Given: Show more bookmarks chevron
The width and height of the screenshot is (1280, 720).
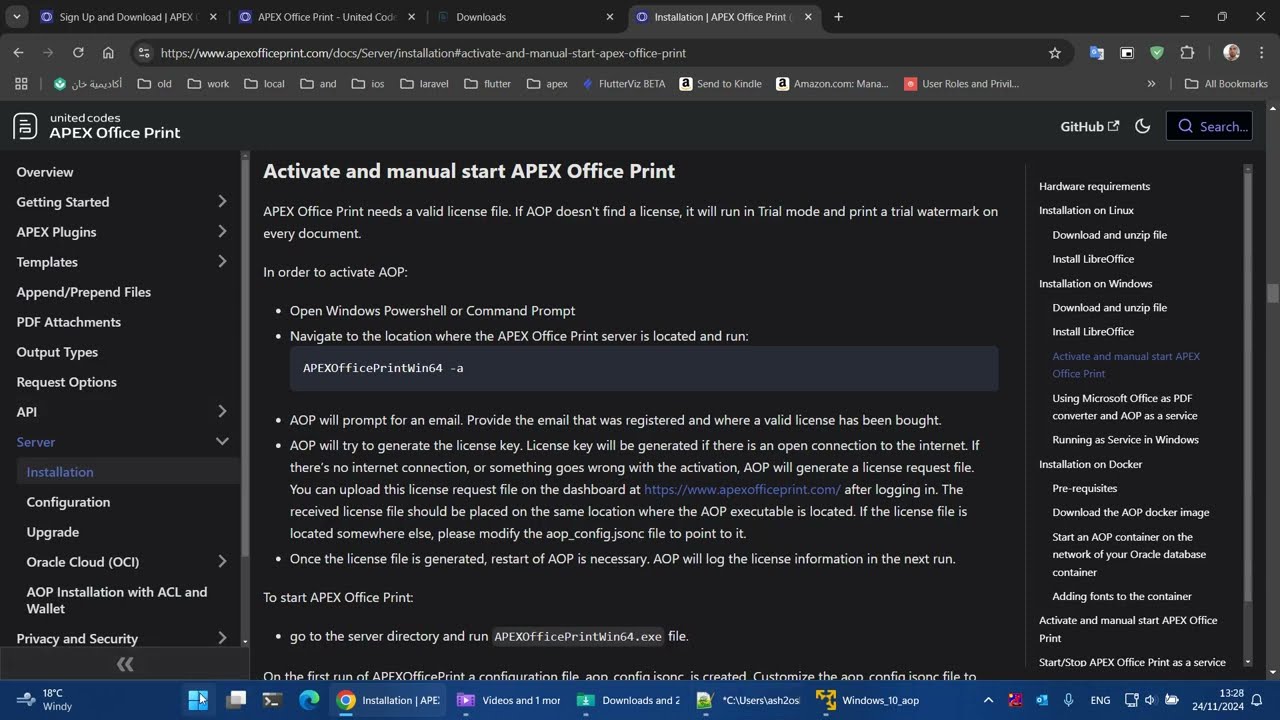Looking at the screenshot, I should pos(1151,84).
